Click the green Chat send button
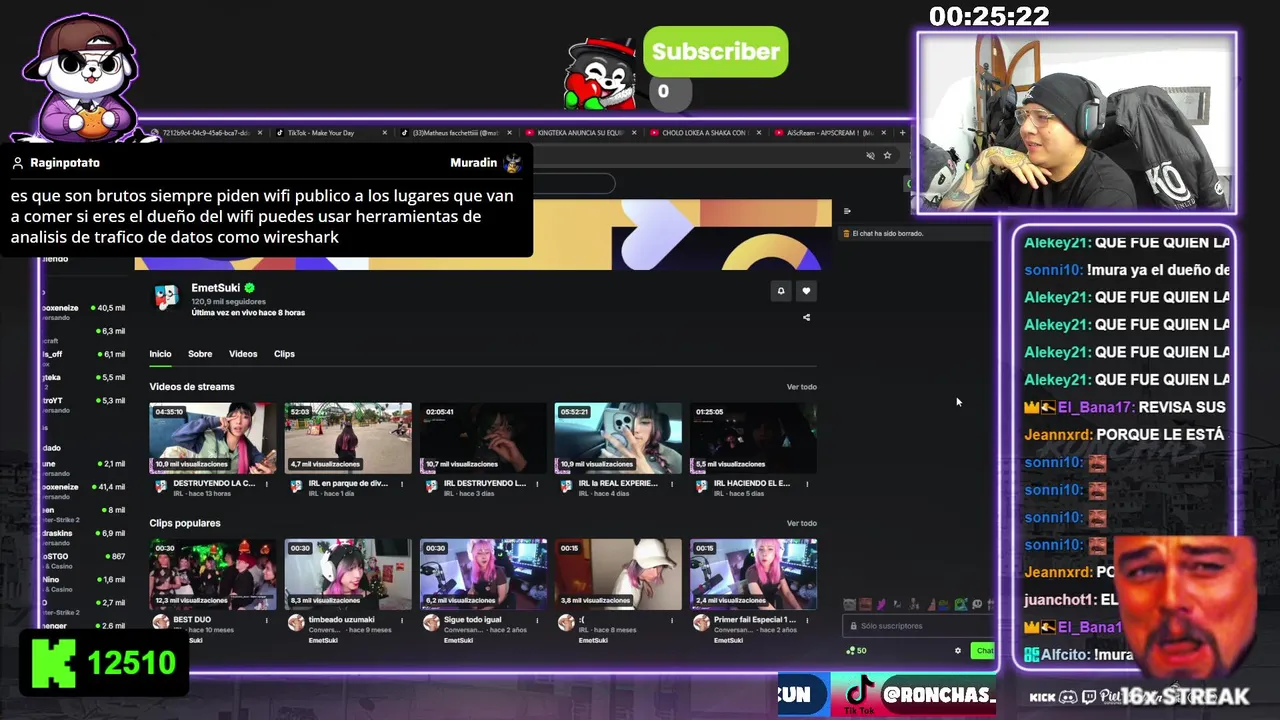Image resolution: width=1280 pixels, height=720 pixels. coord(984,651)
